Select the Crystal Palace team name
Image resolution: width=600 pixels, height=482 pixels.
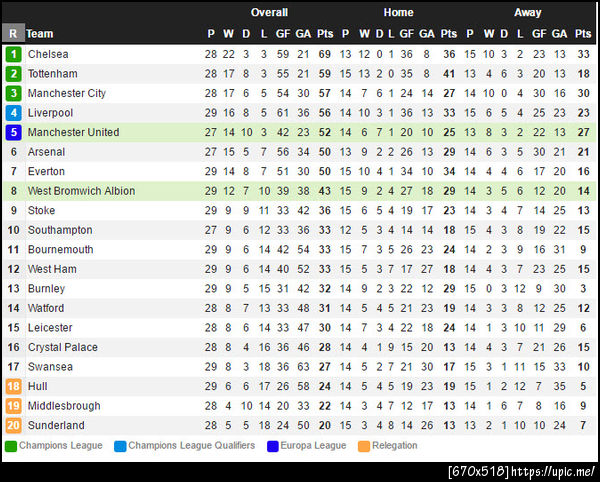click(x=63, y=347)
